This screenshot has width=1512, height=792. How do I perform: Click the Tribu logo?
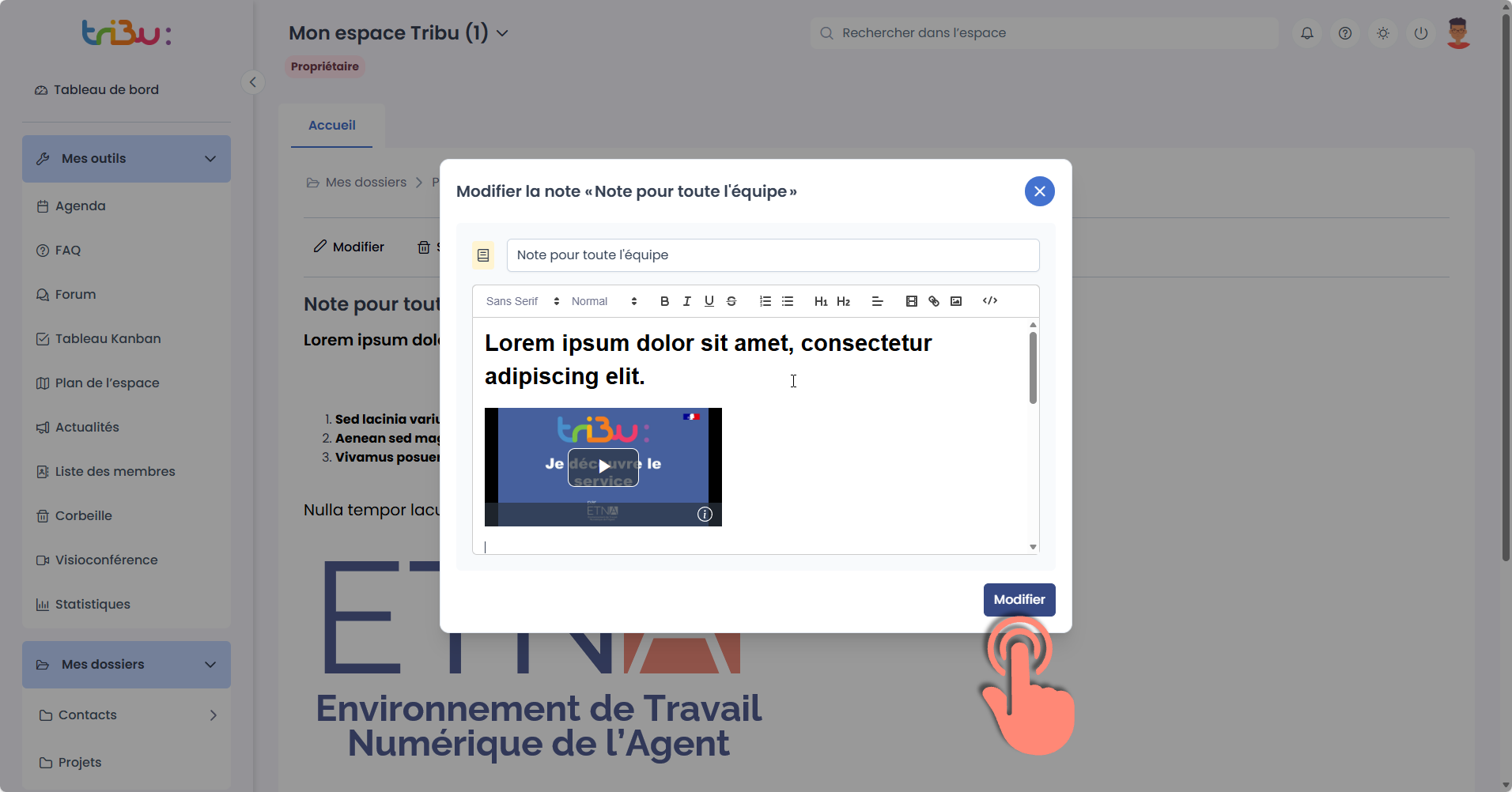(x=127, y=32)
